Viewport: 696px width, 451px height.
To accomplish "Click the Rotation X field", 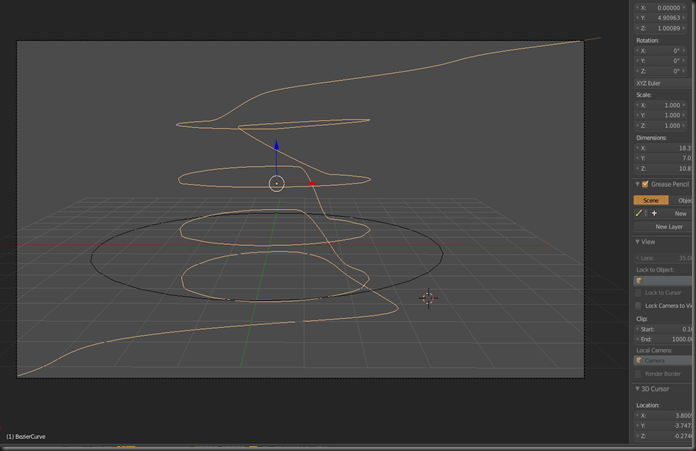I will click(x=661, y=51).
